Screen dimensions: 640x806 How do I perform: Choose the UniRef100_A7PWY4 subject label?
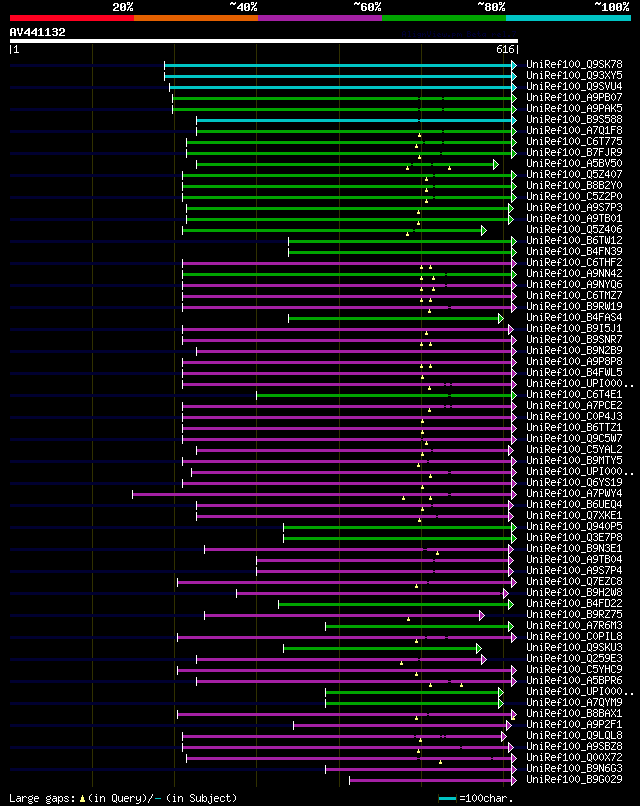coord(574,493)
